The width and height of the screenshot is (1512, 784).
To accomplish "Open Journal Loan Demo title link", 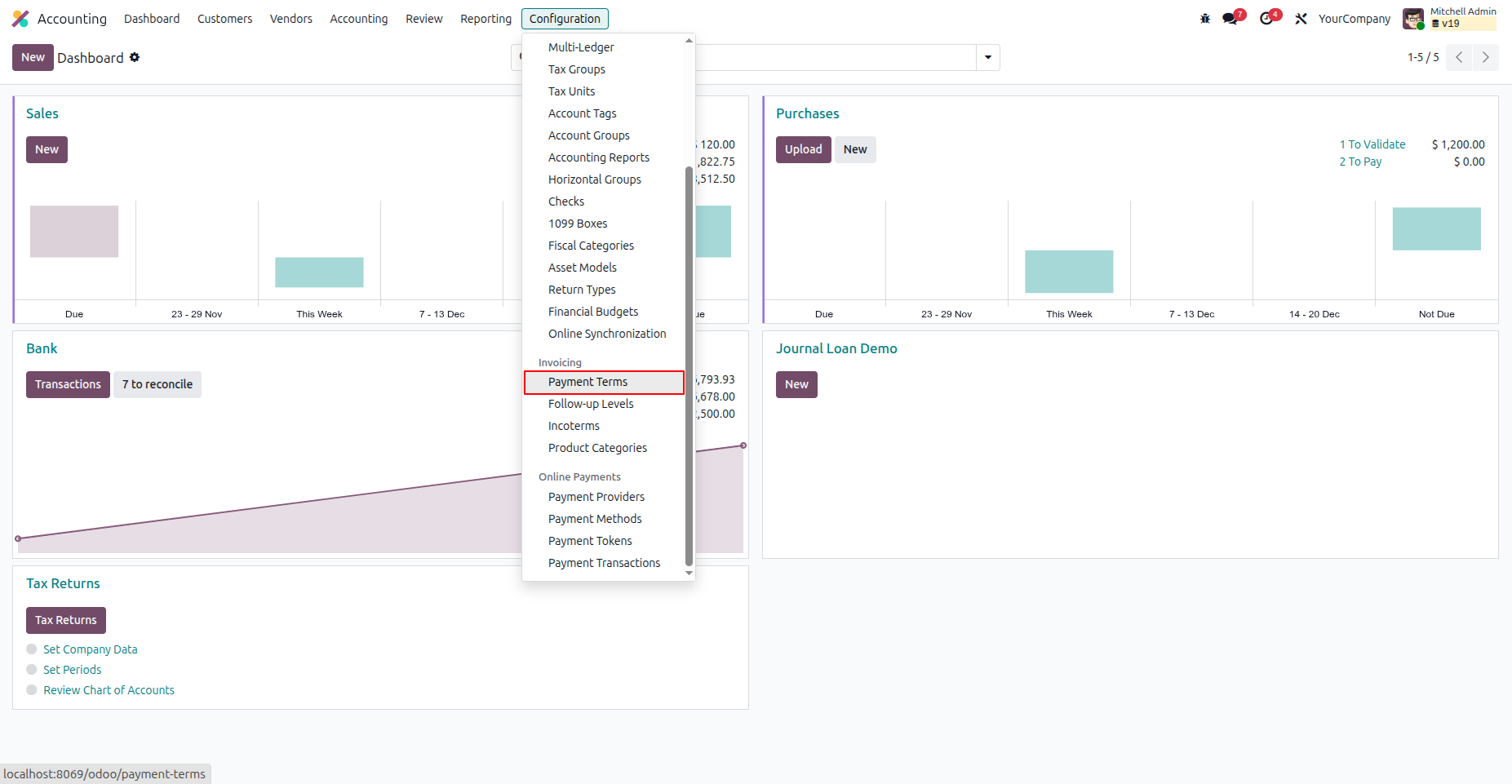I will pyautogui.click(x=836, y=348).
